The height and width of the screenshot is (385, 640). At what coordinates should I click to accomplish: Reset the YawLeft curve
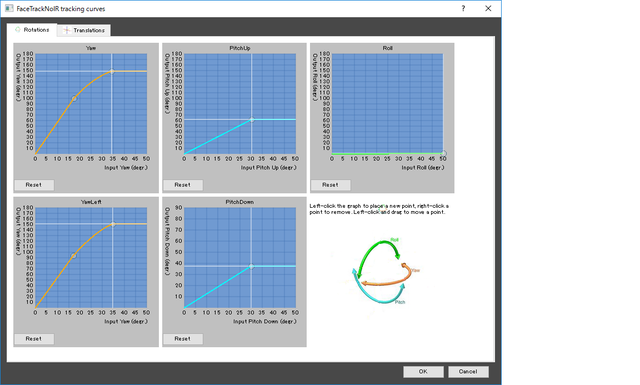pyautogui.click(x=34, y=339)
